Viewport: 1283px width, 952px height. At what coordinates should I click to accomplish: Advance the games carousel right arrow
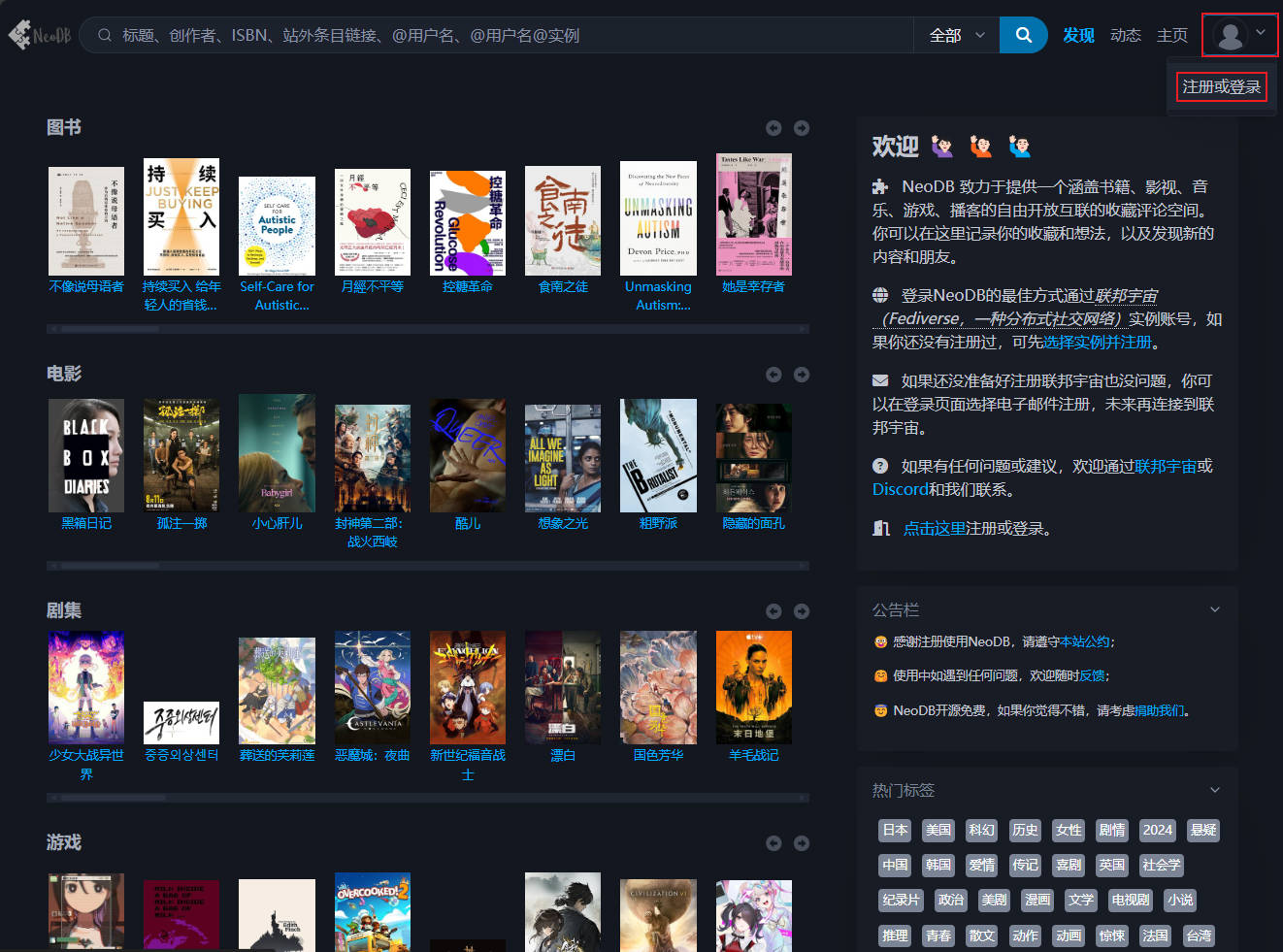click(801, 843)
